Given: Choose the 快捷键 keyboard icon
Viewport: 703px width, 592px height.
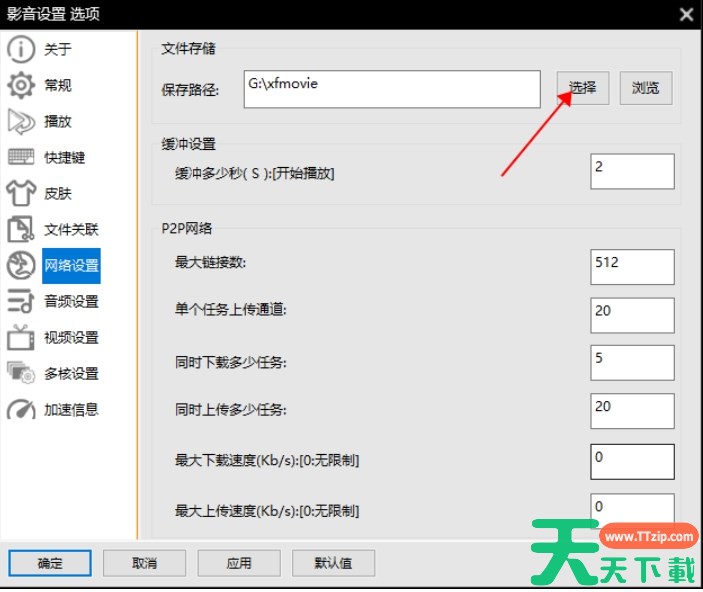Looking at the screenshot, I should (x=21, y=157).
